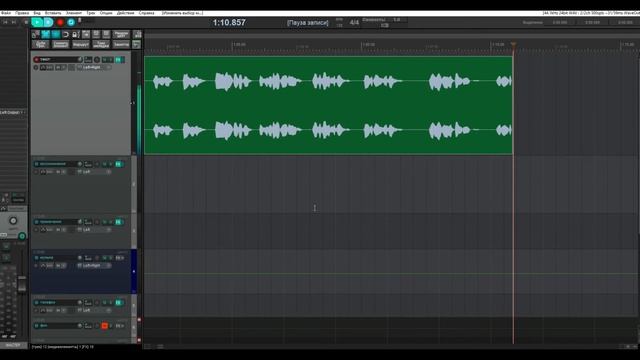
Task: Click the go-to-project-end transport button
Action: click(14, 22)
